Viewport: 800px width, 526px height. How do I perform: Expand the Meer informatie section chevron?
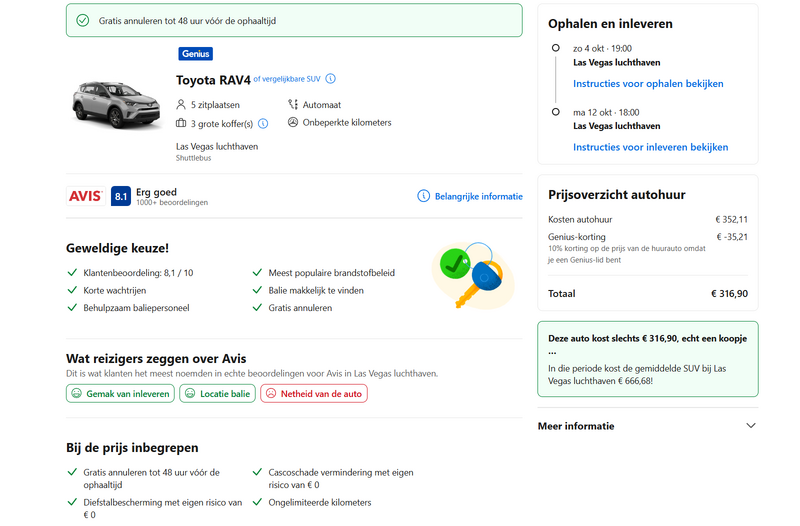tap(751, 425)
